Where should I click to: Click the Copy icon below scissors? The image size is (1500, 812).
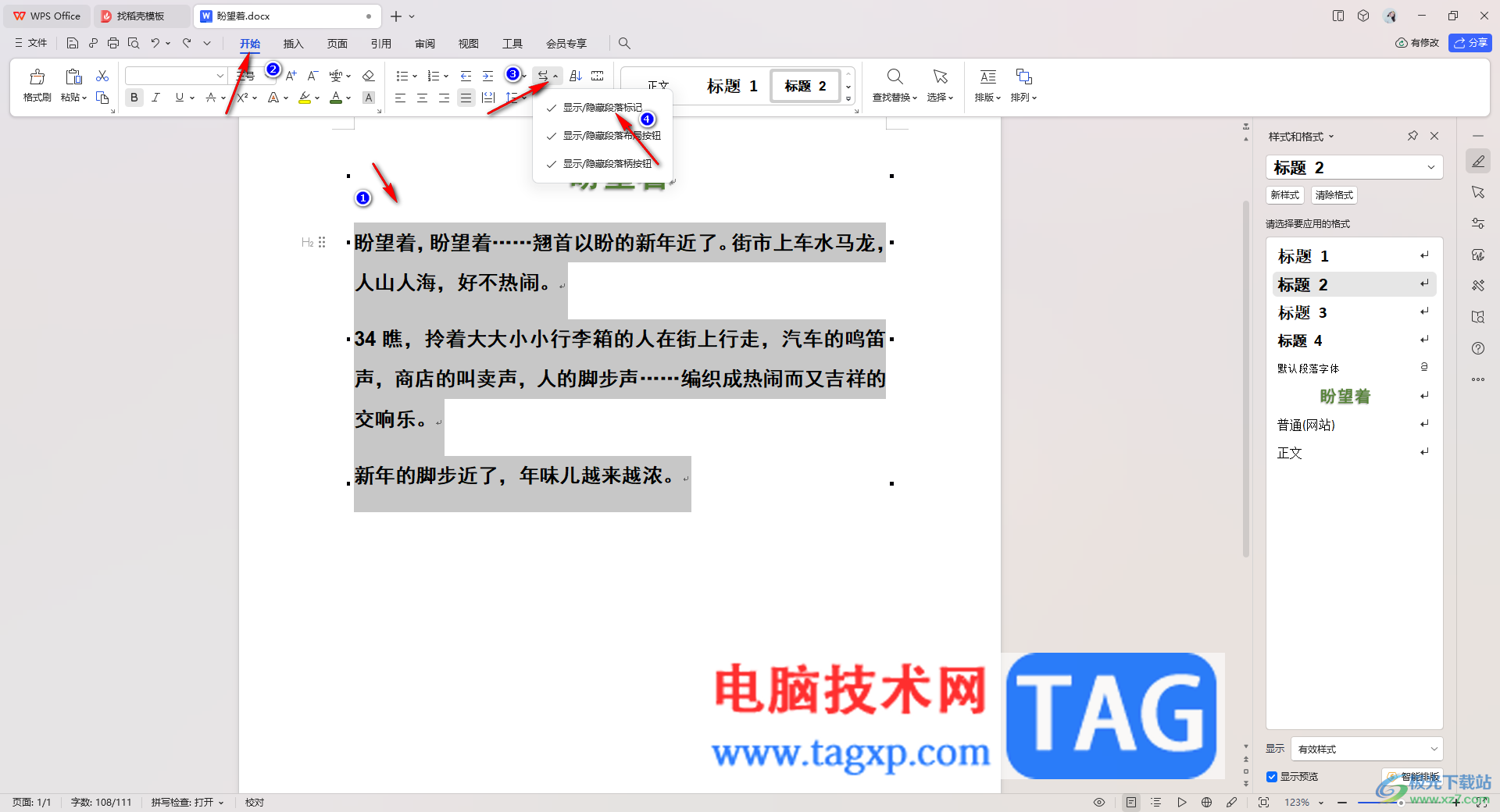point(102,98)
